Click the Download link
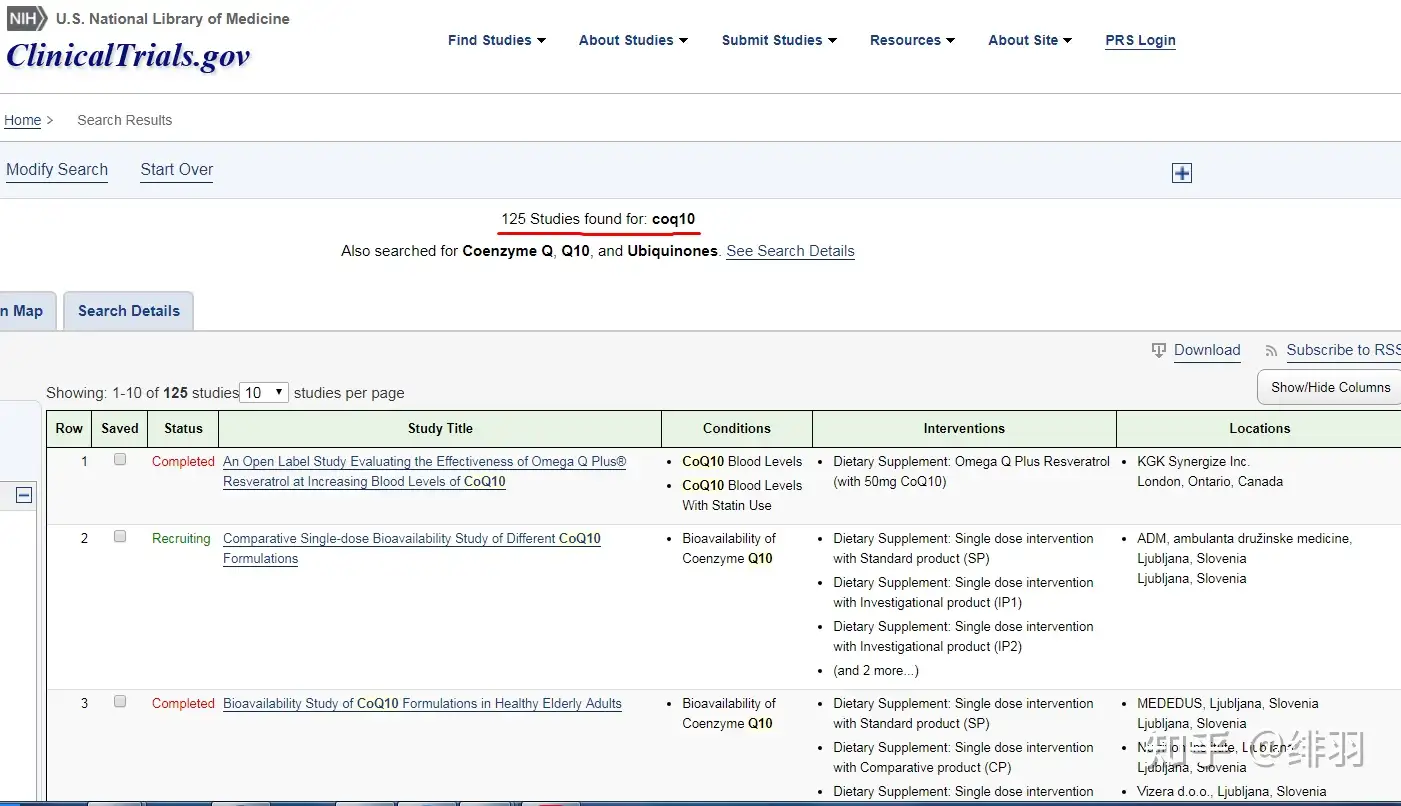This screenshot has height=806, width=1401. coord(1207,350)
